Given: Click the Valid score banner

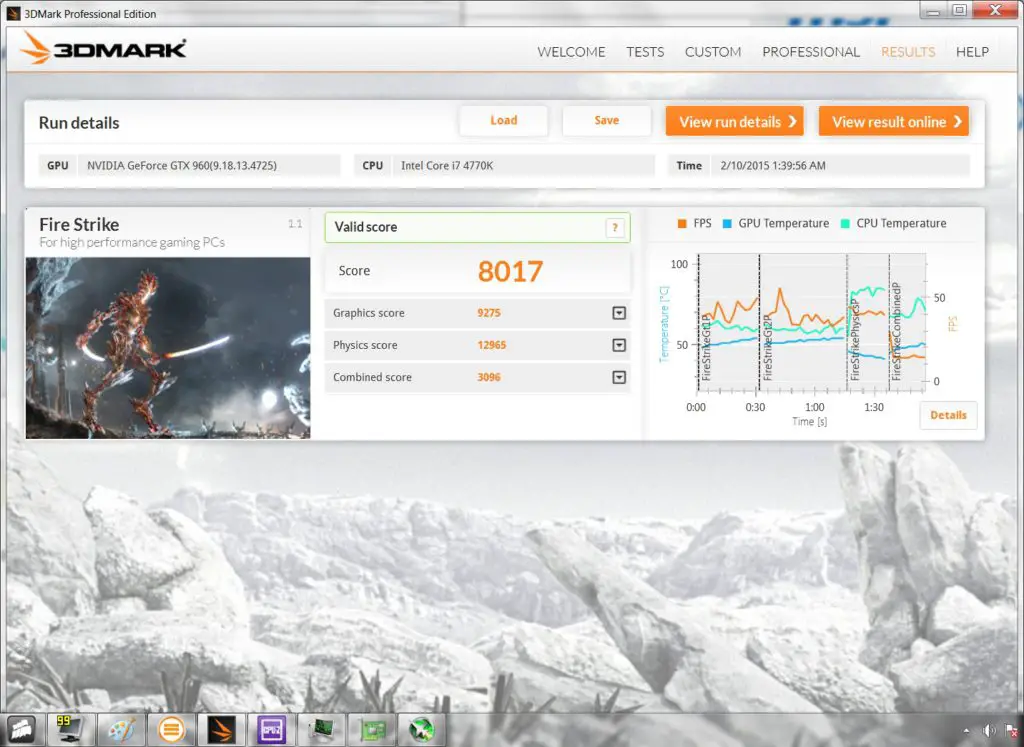Looking at the screenshot, I should pos(477,227).
